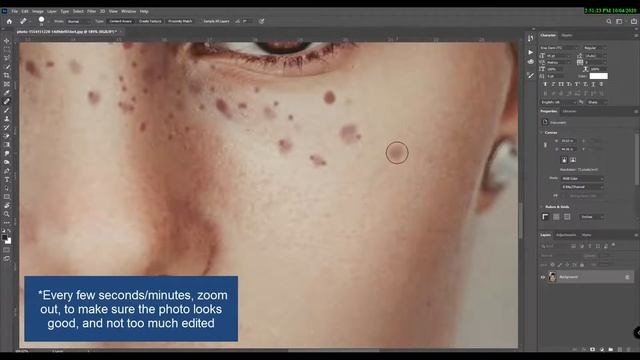
Task: Toggle Strikethrough in Character panel
Action: (x=601, y=84)
